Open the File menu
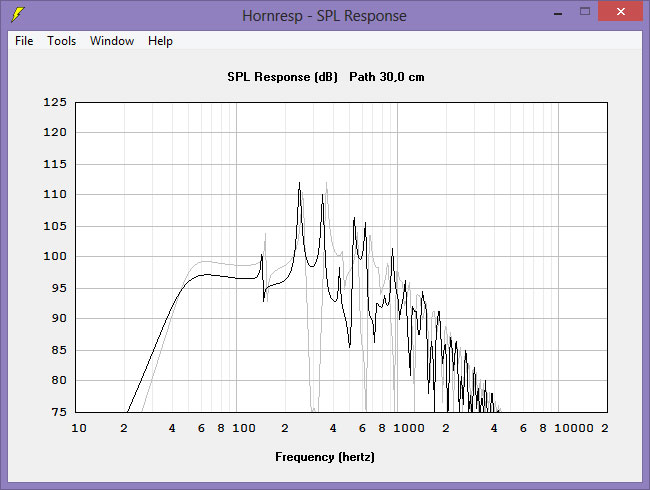 point(24,41)
